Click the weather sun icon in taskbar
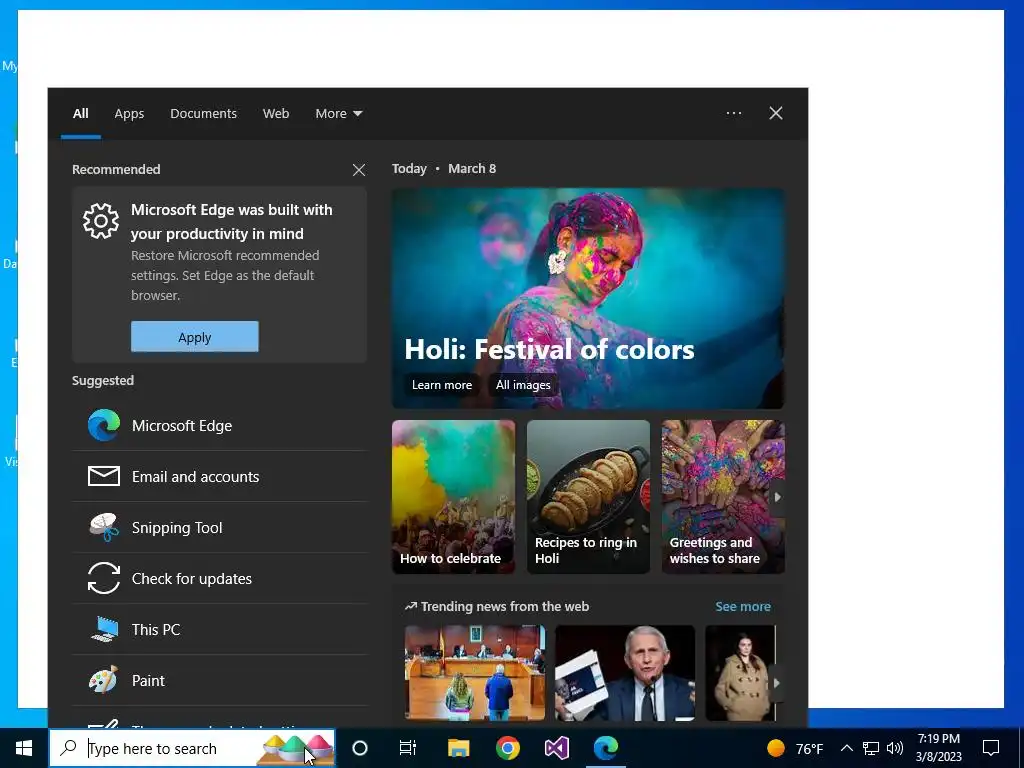Viewport: 1024px width, 768px height. [775, 748]
